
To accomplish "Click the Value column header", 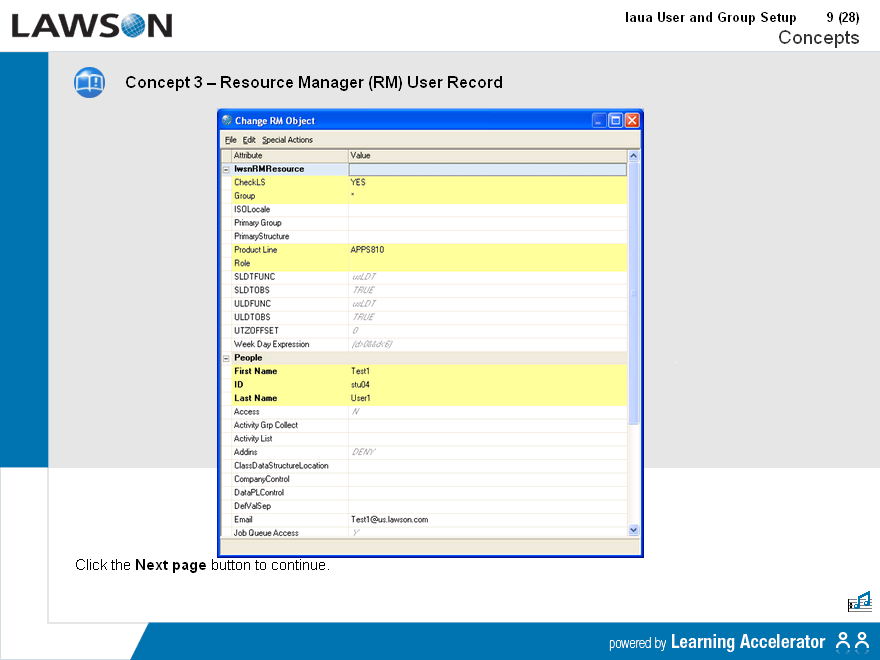I will 487,155.
